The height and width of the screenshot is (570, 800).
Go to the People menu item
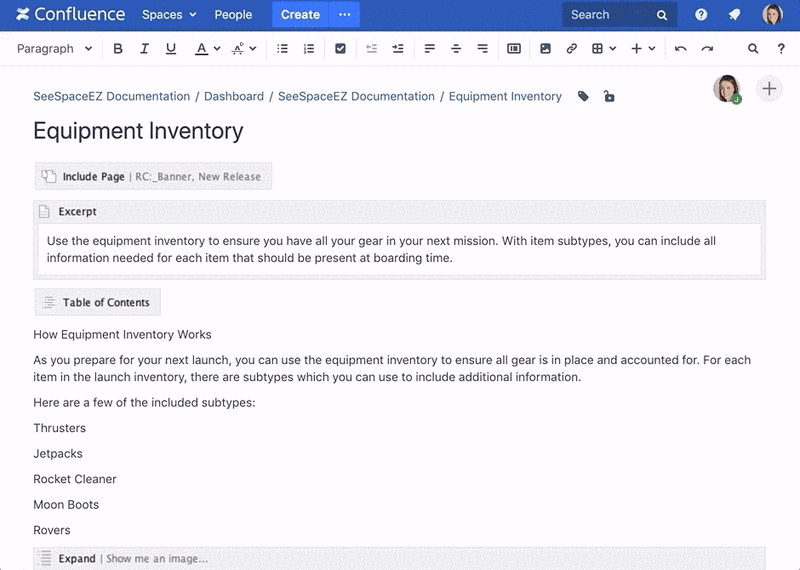233,15
